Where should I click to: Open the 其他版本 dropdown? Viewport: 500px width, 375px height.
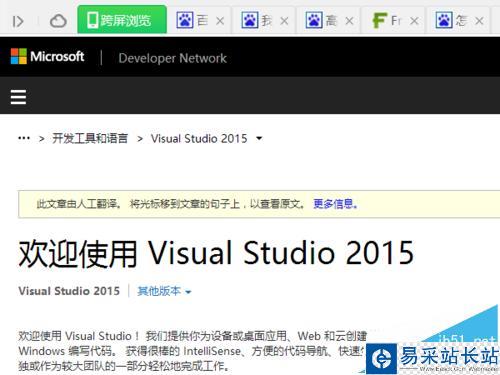pos(164,291)
